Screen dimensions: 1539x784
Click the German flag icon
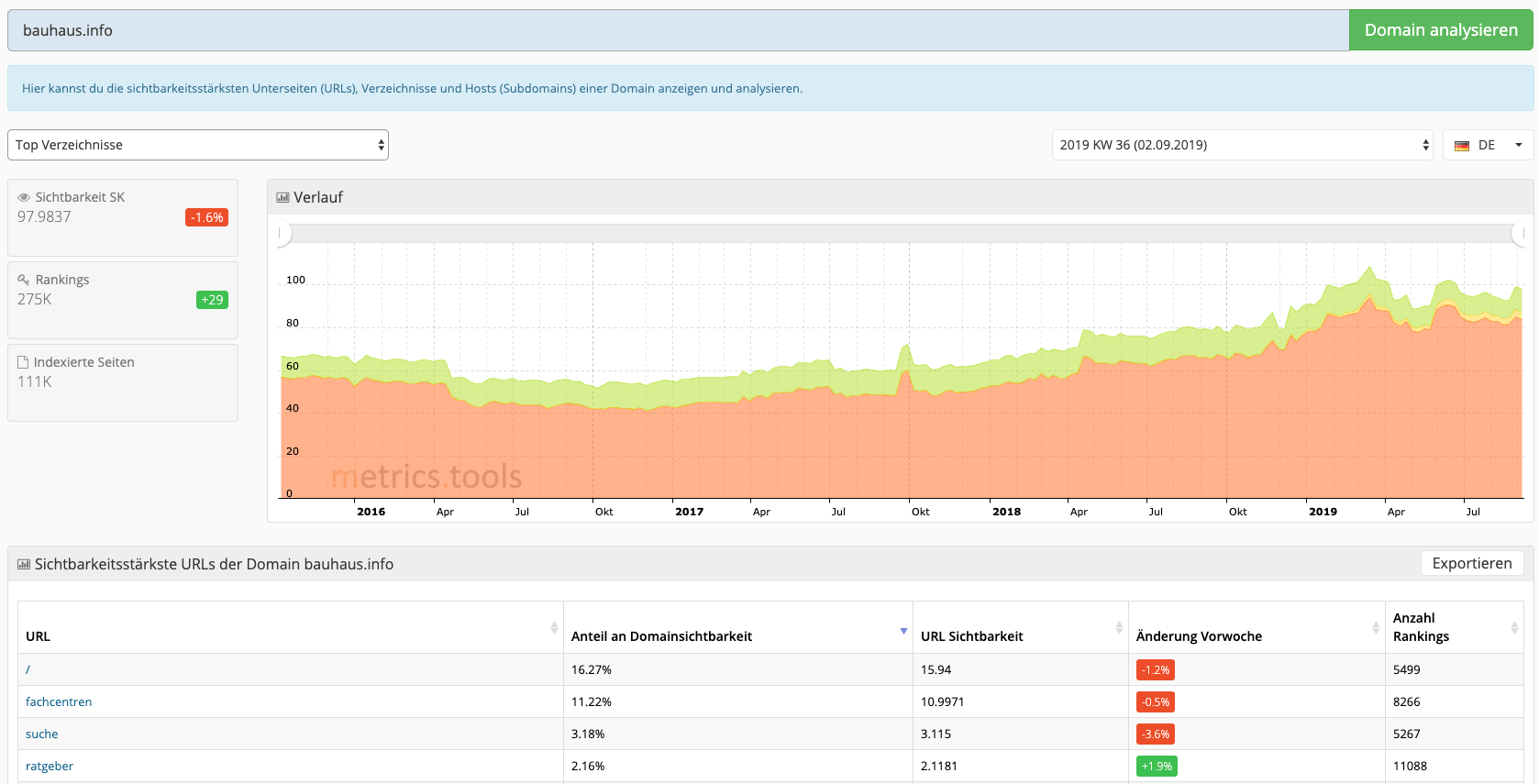[1462, 146]
